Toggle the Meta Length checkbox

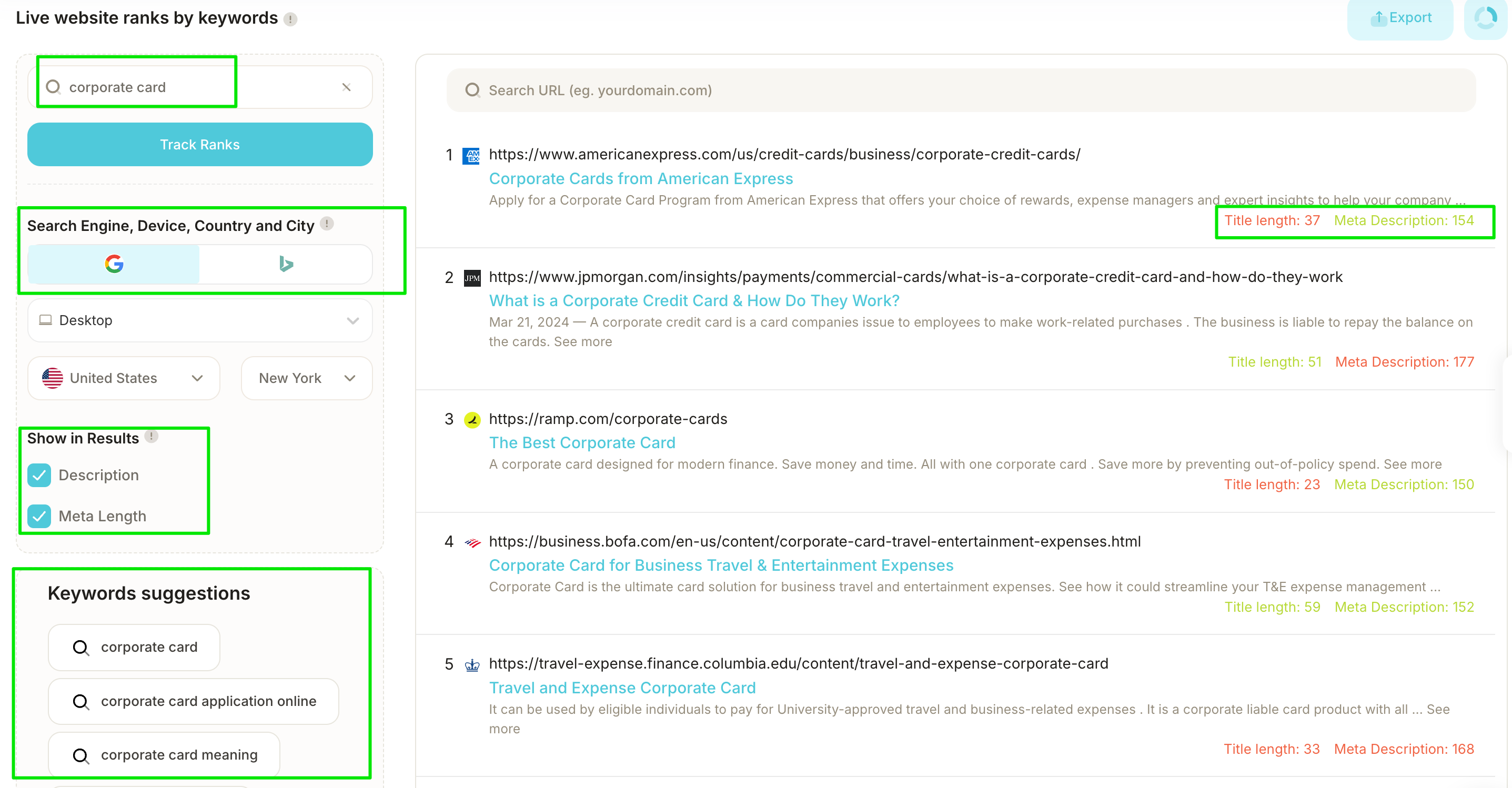(x=39, y=516)
